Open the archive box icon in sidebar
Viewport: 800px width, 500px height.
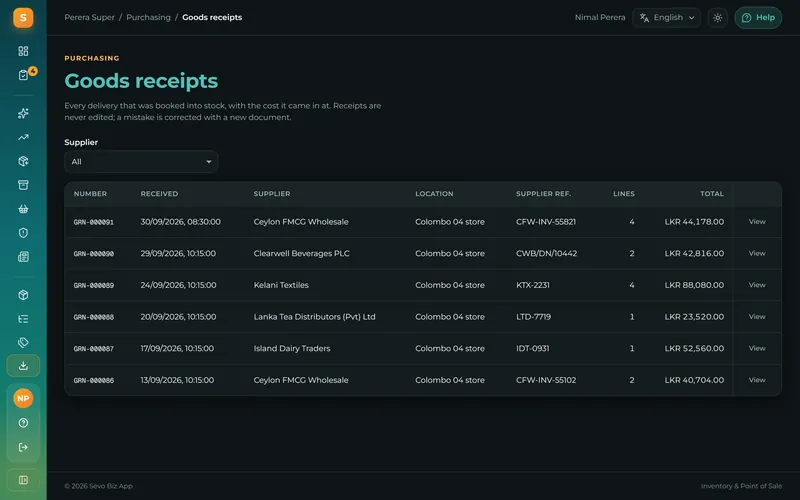tap(23, 185)
